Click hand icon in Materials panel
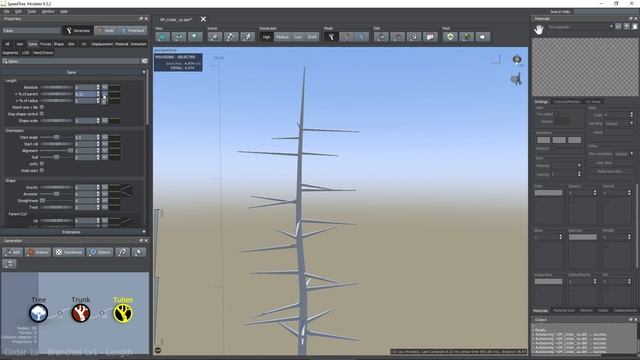 pos(539,29)
